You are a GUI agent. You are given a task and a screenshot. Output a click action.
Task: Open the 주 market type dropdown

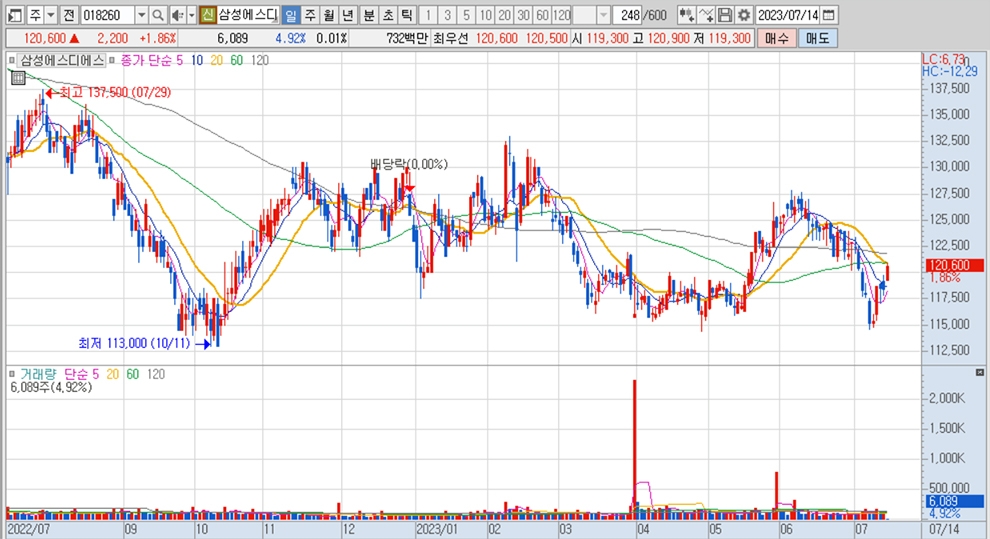(x=51, y=15)
